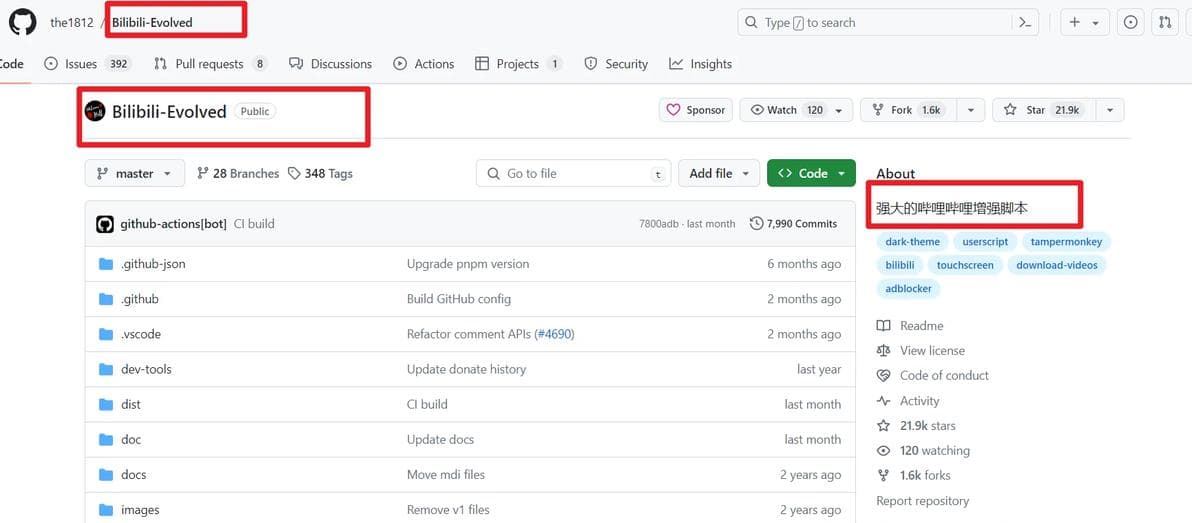
Task: Expand the create-new plus caret
Action: coord(1095,23)
